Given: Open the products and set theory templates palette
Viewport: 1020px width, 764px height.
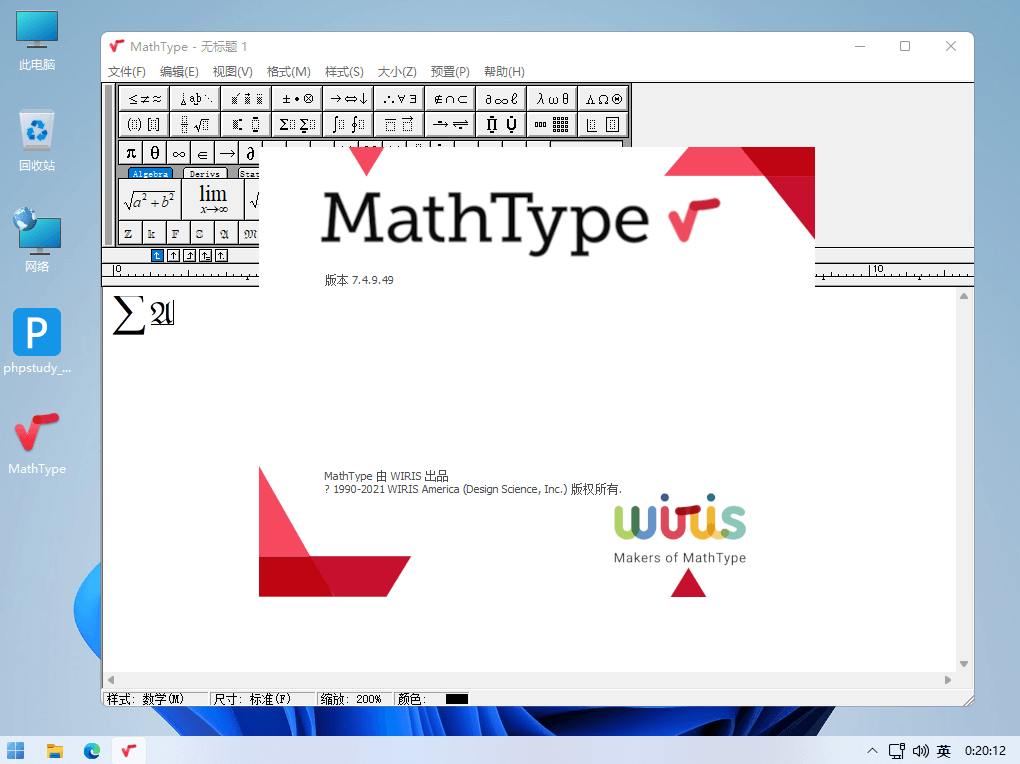Looking at the screenshot, I should (501, 124).
